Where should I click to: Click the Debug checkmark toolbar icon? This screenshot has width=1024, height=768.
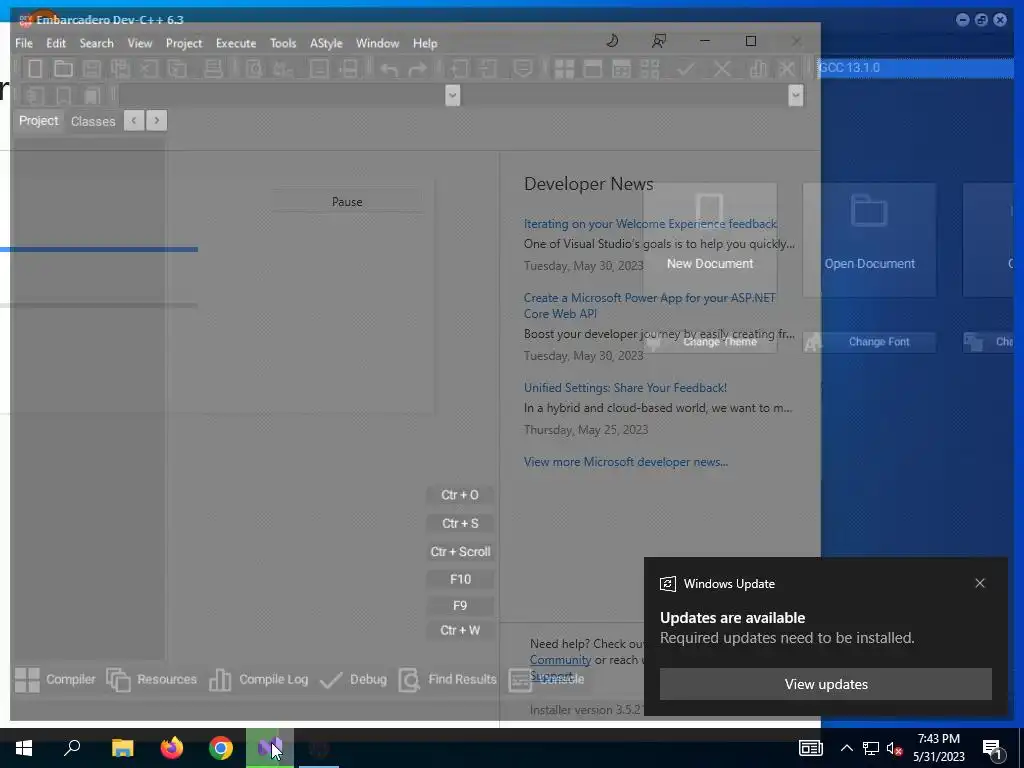[686, 69]
